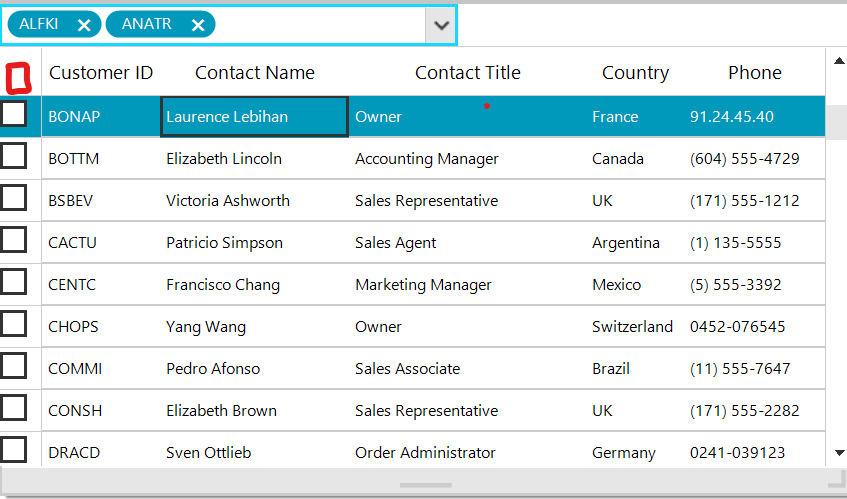847x499 pixels.
Task: Select the Marketing Manager title cell
Action: 423,285
